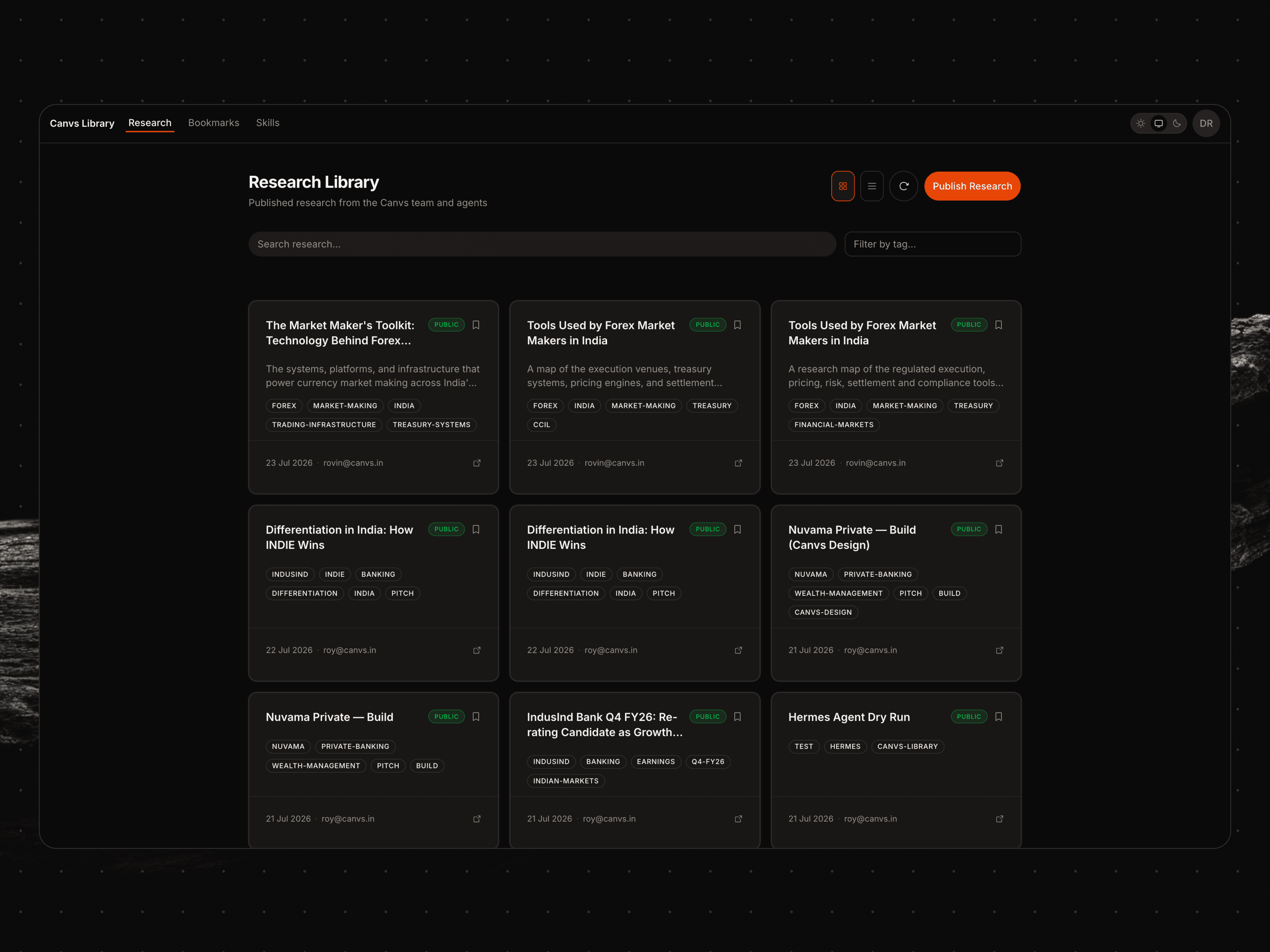Open the Skills tab
The width and height of the screenshot is (1270, 952).
[x=268, y=123]
